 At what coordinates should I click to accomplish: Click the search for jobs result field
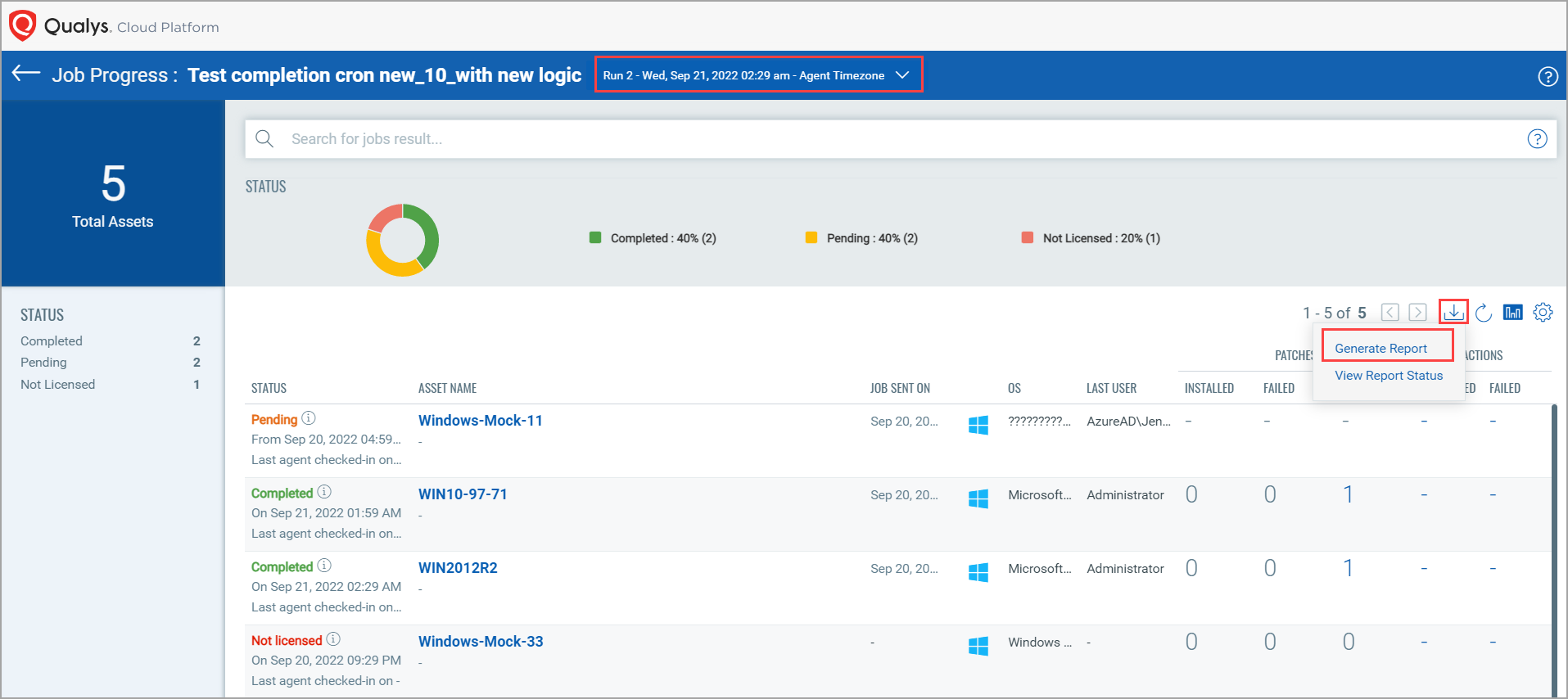pyautogui.click(x=901, y=139)
